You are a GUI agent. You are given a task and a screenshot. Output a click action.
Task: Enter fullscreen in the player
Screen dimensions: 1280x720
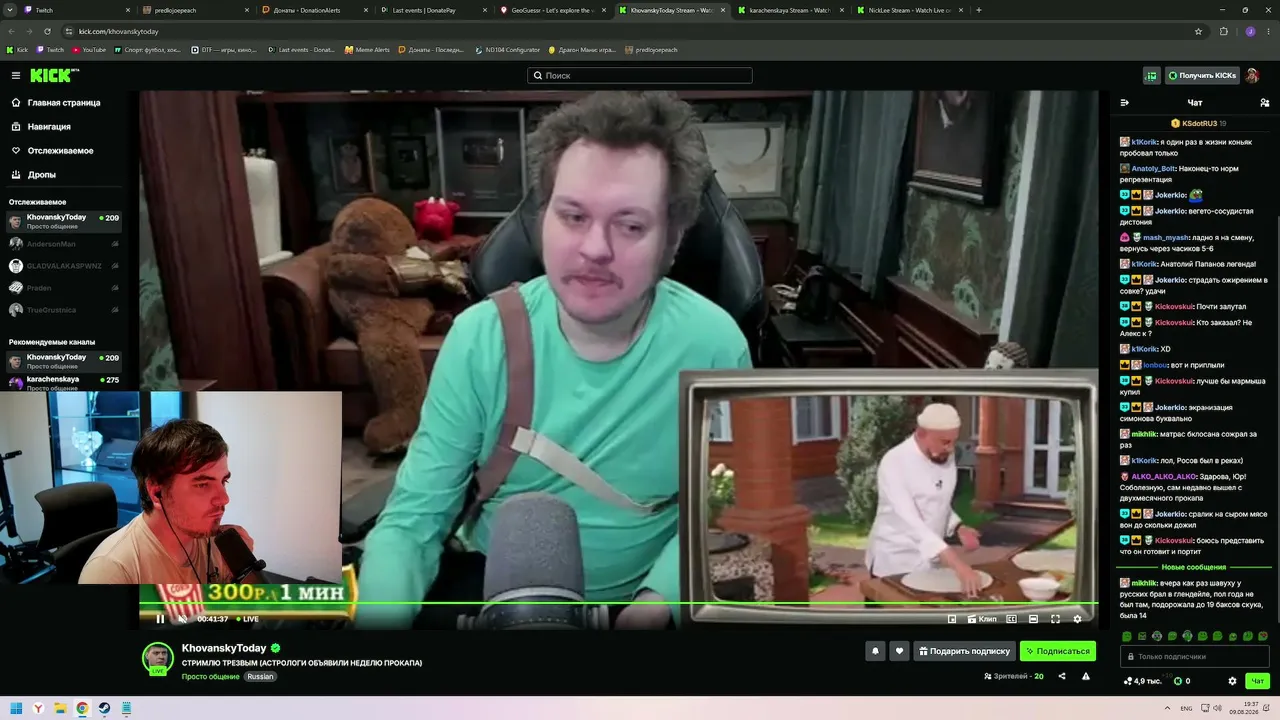(x=1055, y=619)
